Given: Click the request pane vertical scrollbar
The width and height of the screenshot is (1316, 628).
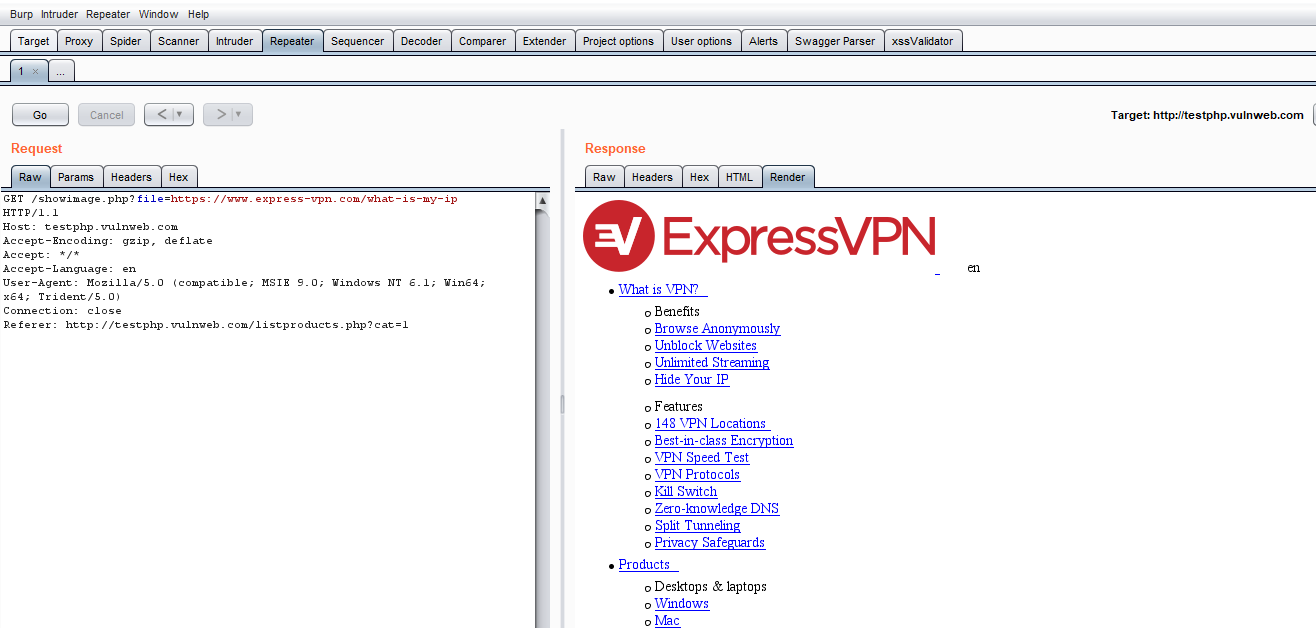Looking at the screenshot, I should click(x=543, y=418).
